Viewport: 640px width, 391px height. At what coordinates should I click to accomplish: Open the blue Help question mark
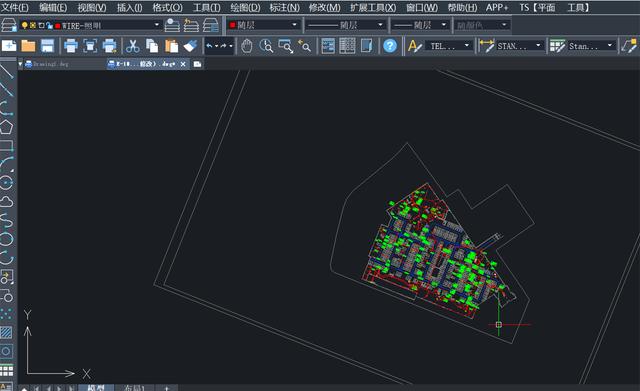coord(390,46)
